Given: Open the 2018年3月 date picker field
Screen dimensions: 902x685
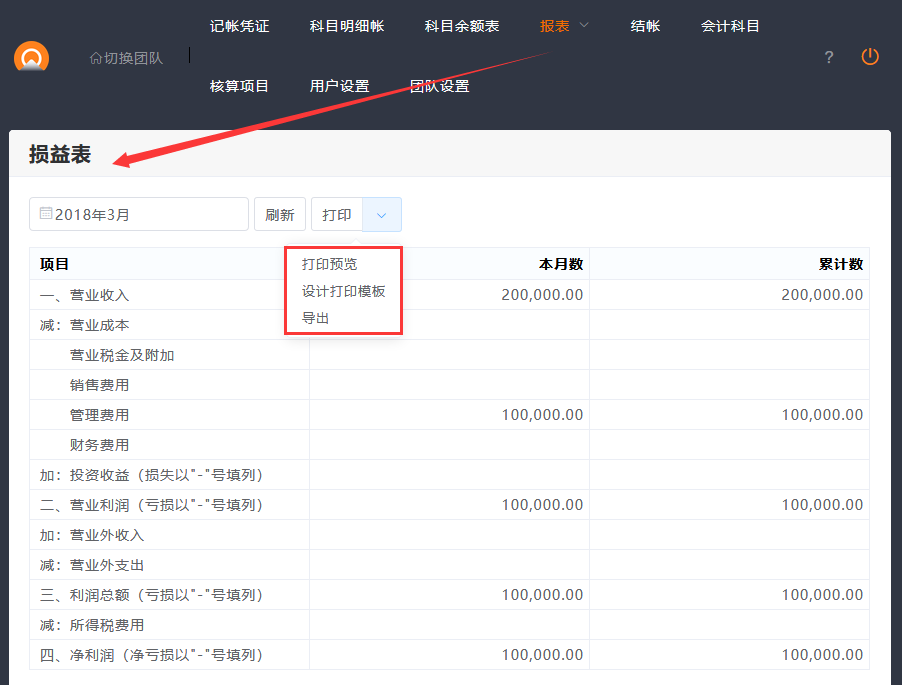Looking at the screenshot, I should [139, 214].
